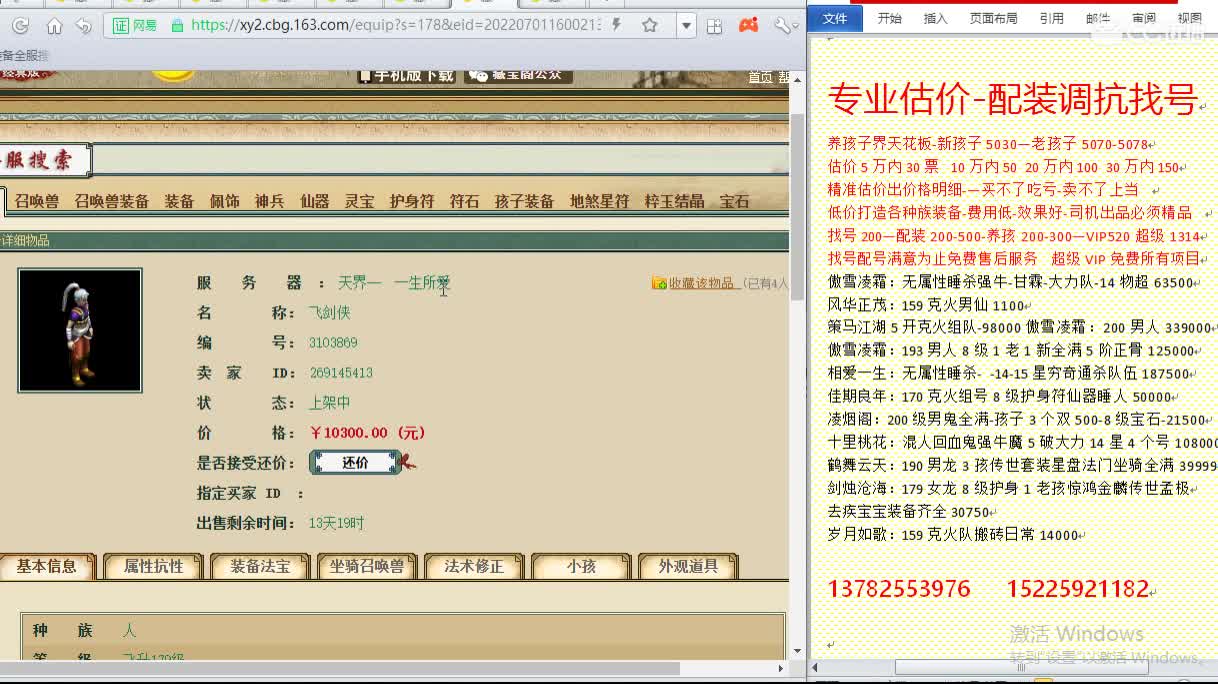The image size is (1218, 684).
Task: Open the 装备 search tab
Action: click(179, 201)
